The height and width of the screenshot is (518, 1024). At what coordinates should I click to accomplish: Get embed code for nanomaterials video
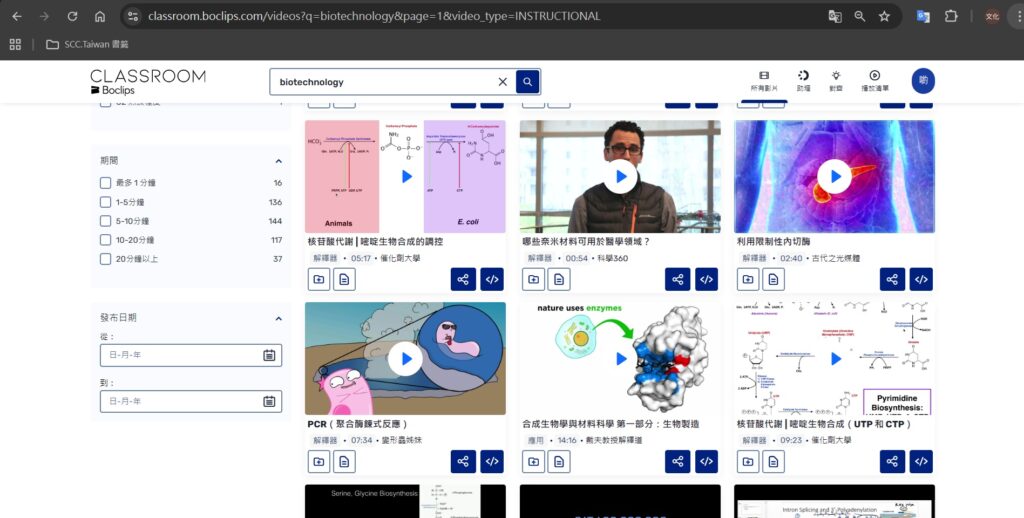tap(706, 279)
